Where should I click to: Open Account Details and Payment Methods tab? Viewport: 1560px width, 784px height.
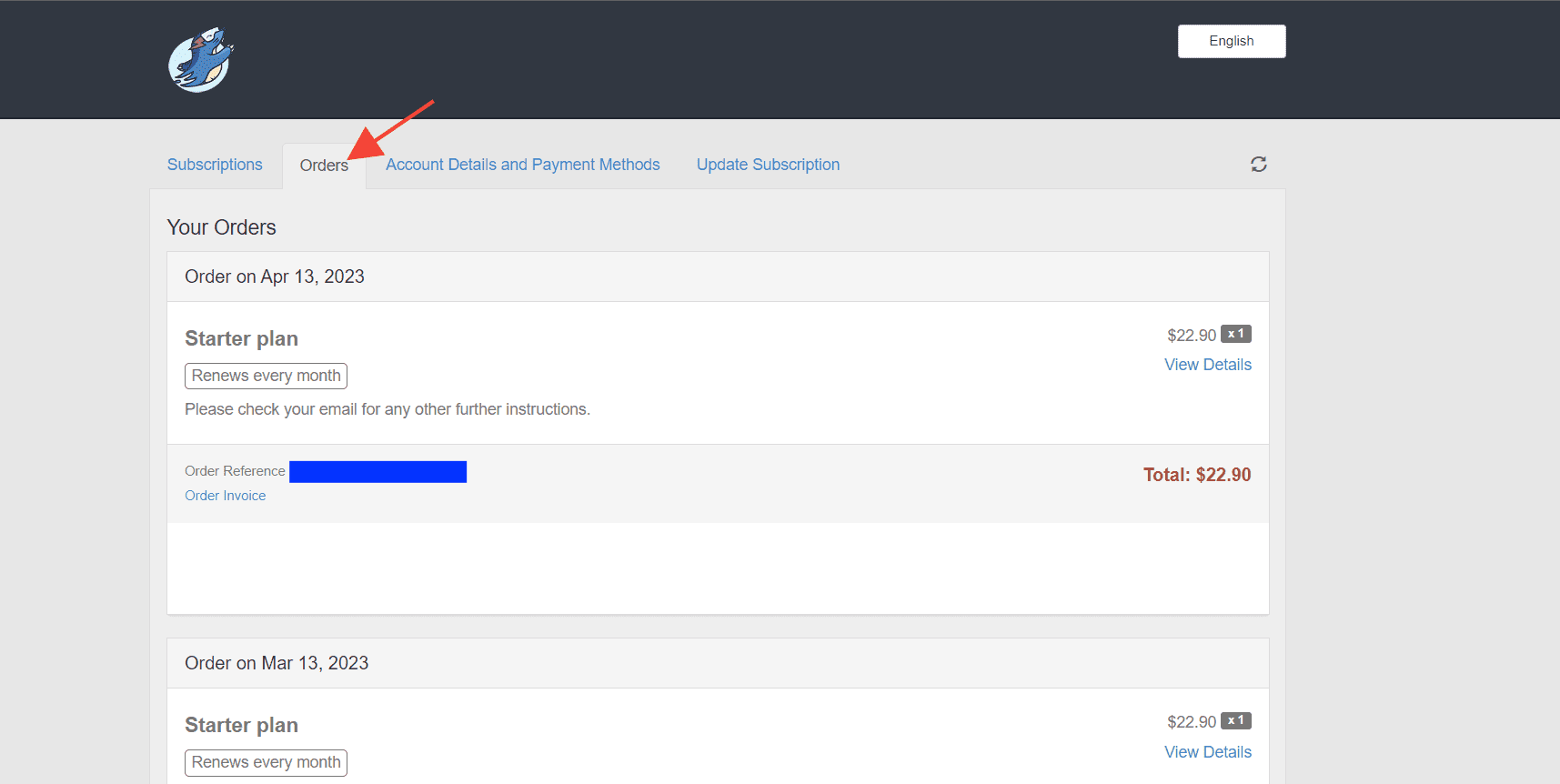(522, 165)
